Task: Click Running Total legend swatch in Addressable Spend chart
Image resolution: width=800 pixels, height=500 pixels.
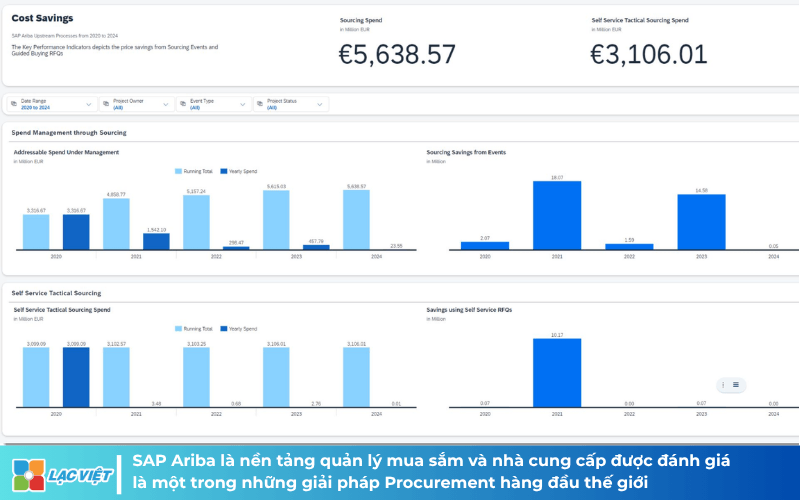Action: click(x=178, y=171)
